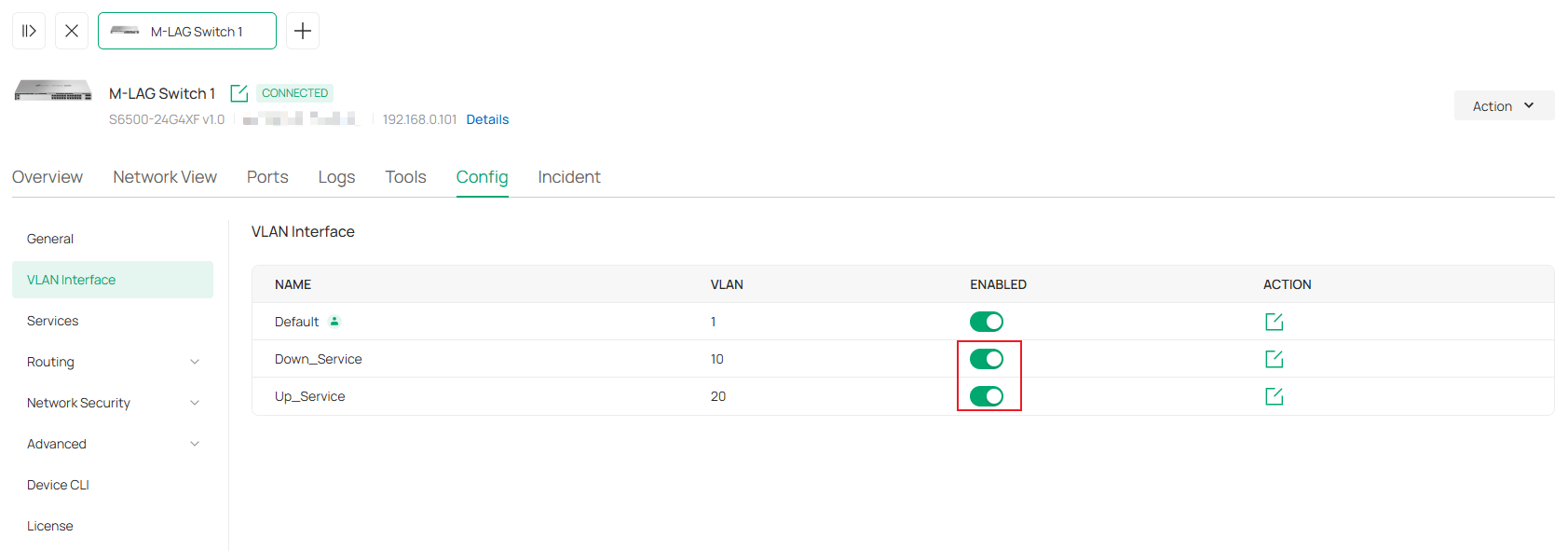Select Device CLI in the left sidebar

point(58,484)
